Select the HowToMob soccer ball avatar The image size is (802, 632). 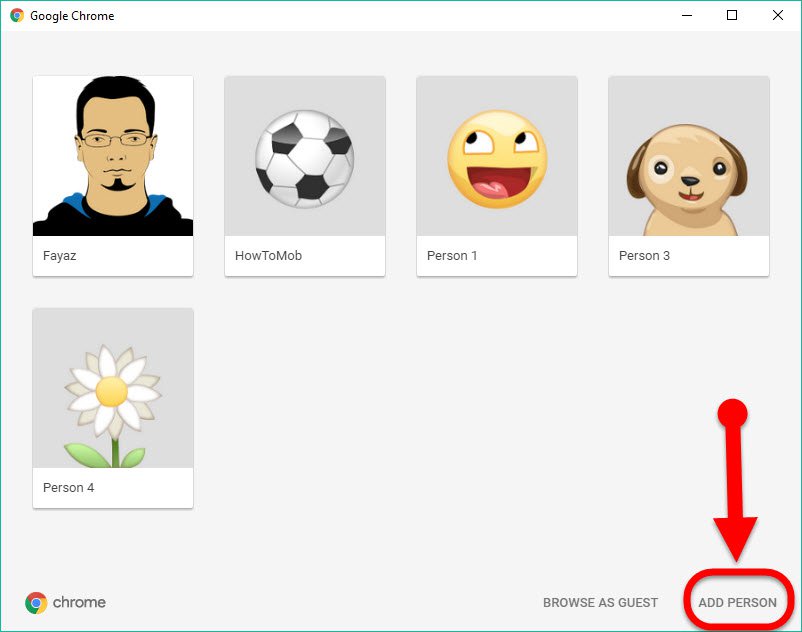click(305, 156)
